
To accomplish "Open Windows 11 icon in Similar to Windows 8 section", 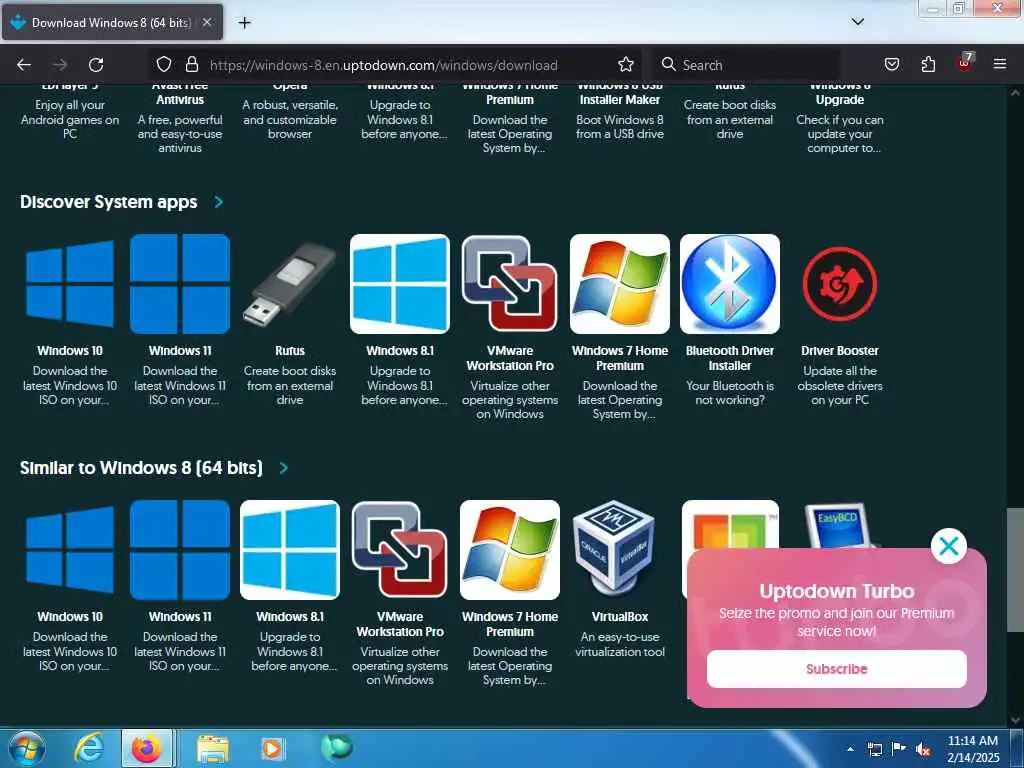I will click(x=180, y=550).
